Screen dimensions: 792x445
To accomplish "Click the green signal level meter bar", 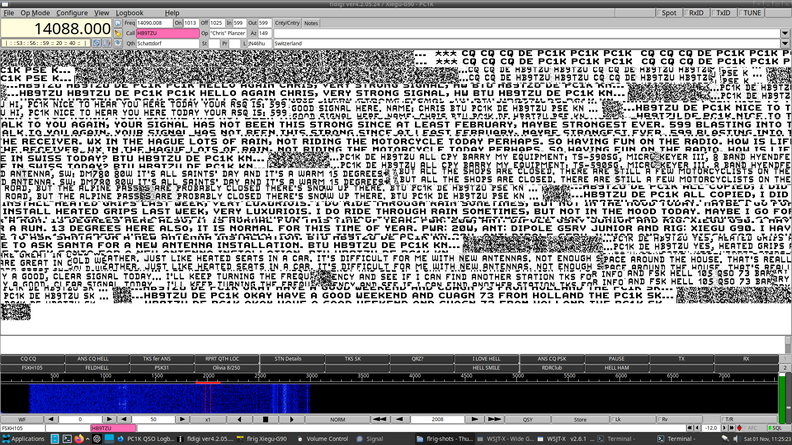I will coord(783,400).
